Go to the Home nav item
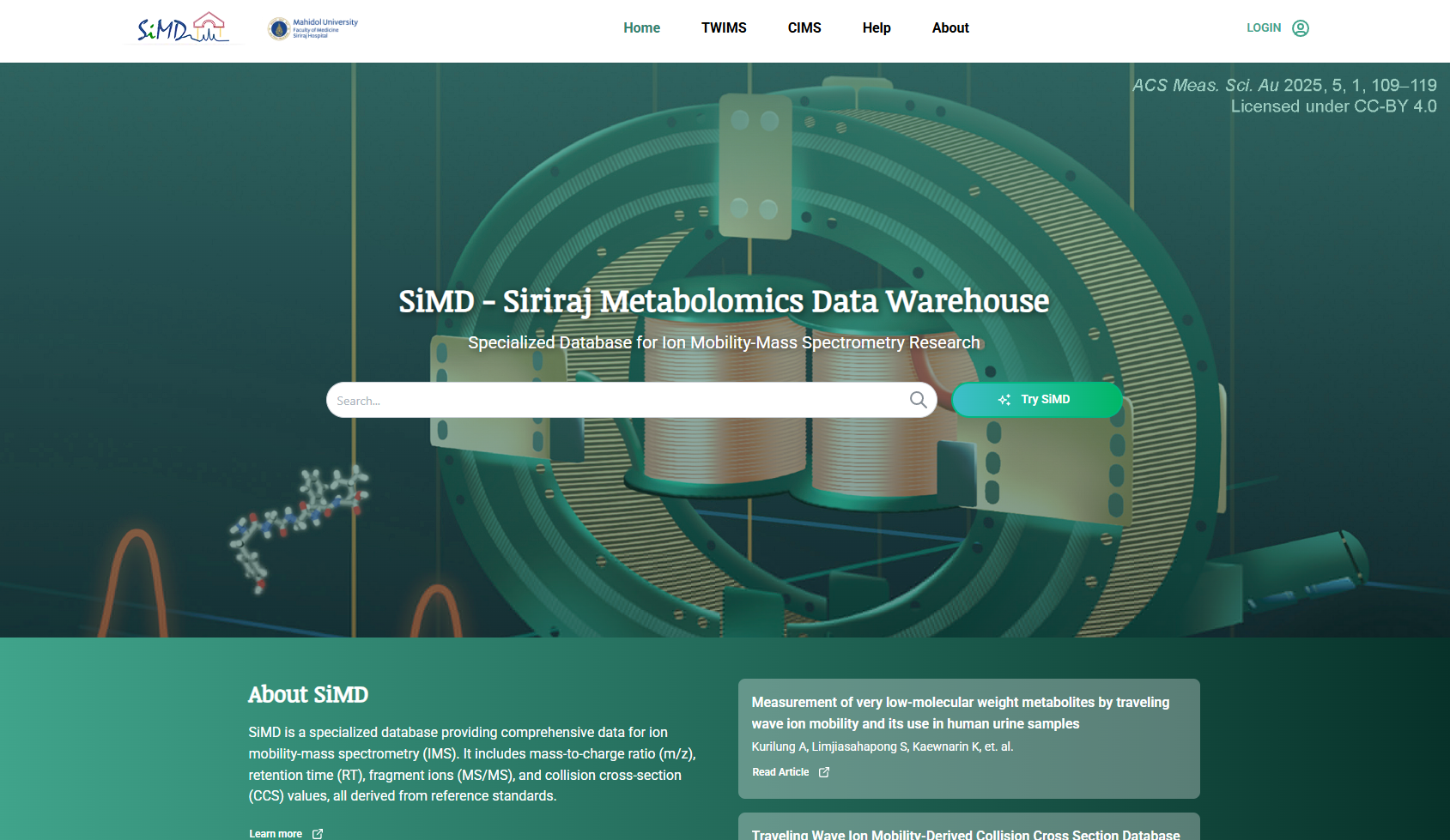1450x840 pixels. pyautogui.click(x=641, y=27)
